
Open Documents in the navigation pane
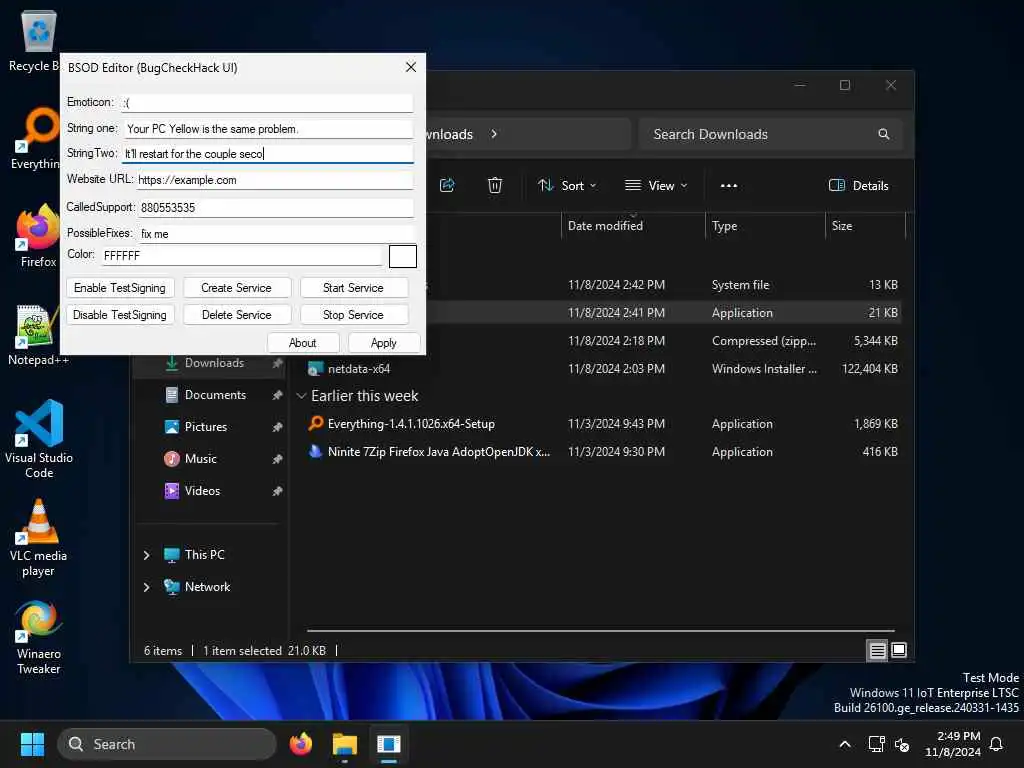tap(214, 395)
